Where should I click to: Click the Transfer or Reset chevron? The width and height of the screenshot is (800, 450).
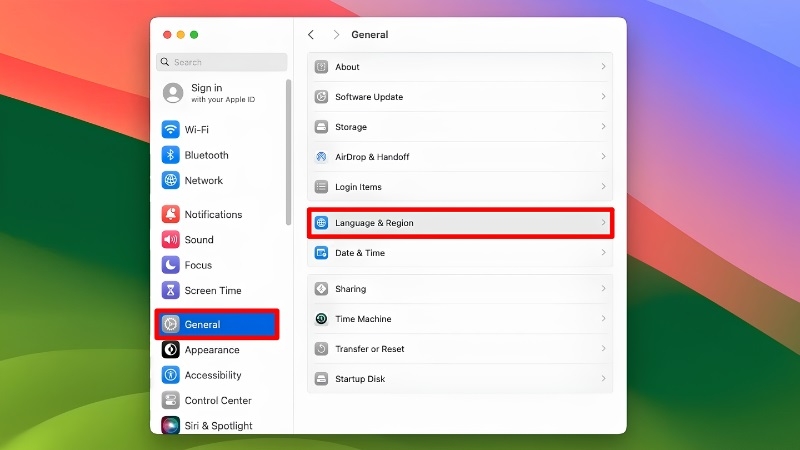603,348
